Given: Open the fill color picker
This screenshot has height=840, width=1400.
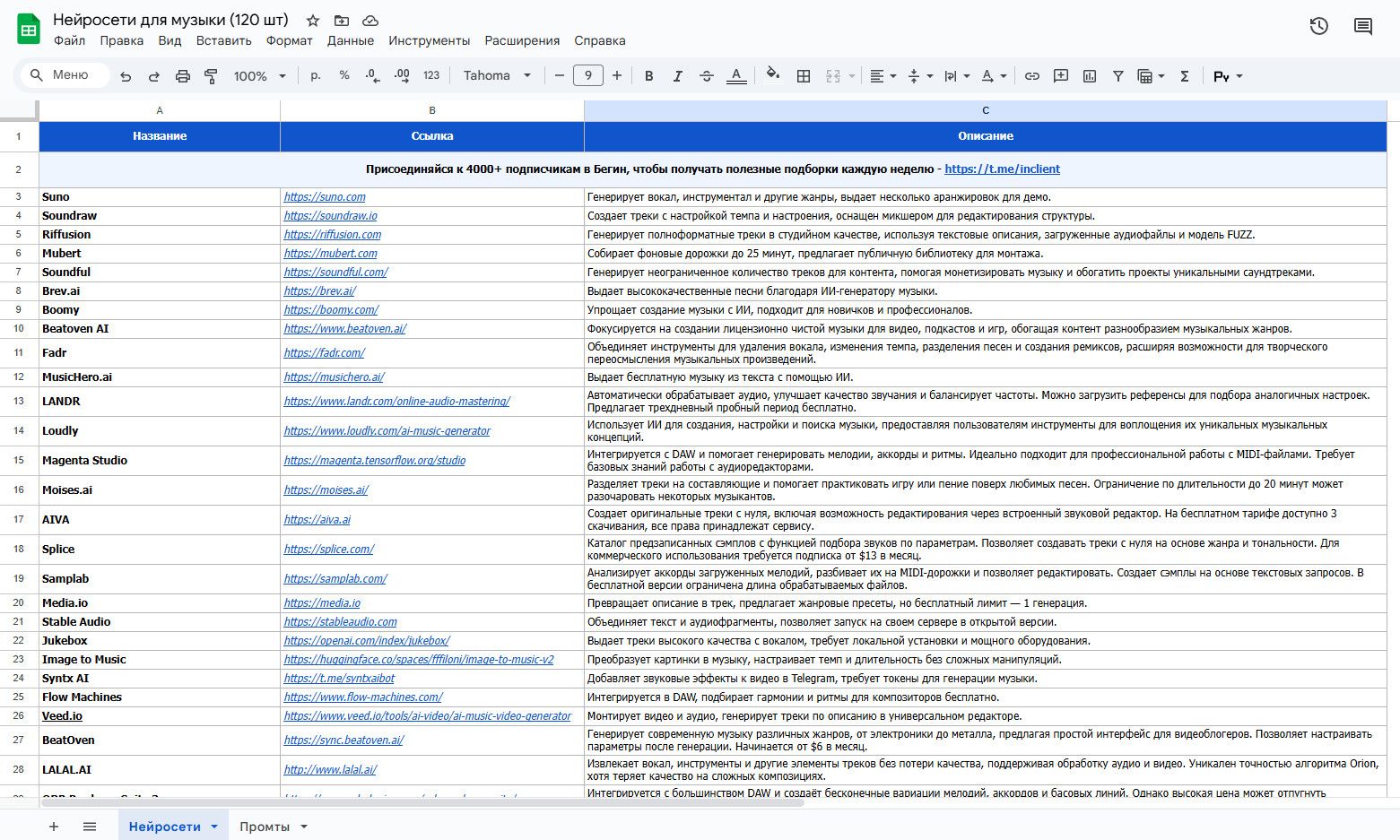Looking at the screenshot, I should click(x=772, y=76).
